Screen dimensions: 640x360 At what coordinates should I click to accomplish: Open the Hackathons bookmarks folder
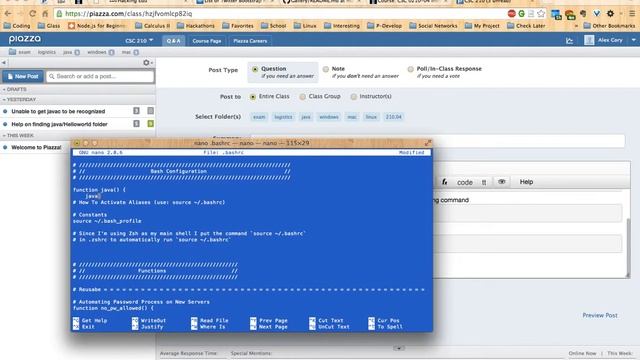(196, 26)
